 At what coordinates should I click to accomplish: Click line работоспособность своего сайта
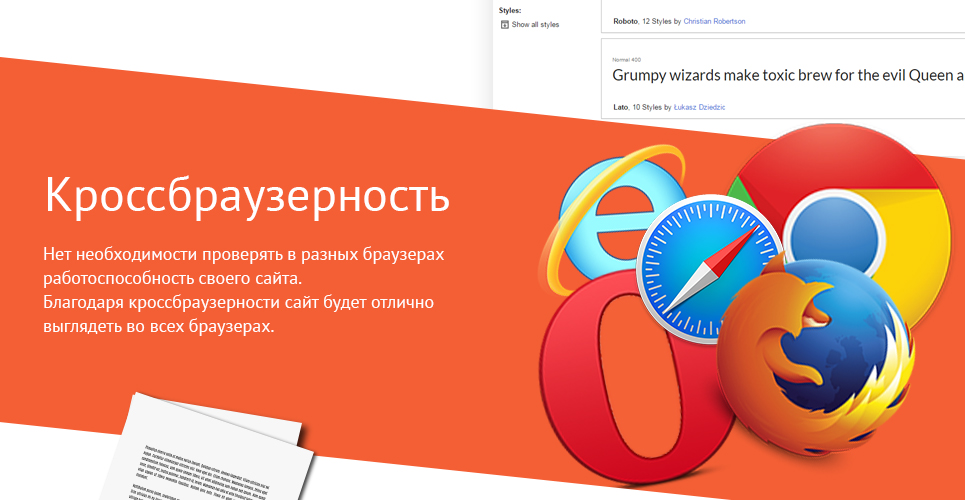click(x=174, y=278)
